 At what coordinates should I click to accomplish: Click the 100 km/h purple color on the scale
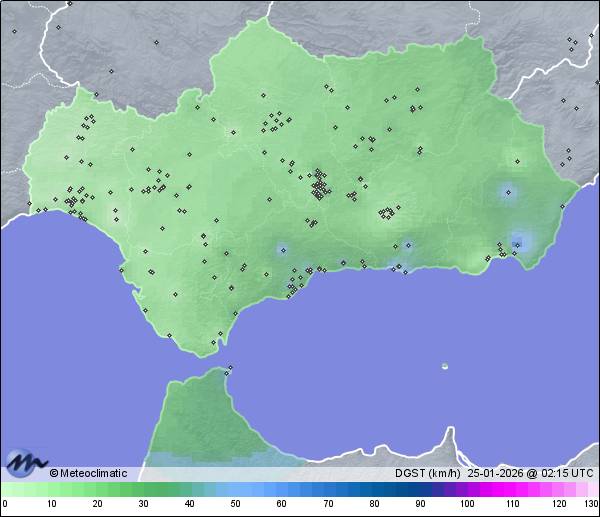click(466, 489)
